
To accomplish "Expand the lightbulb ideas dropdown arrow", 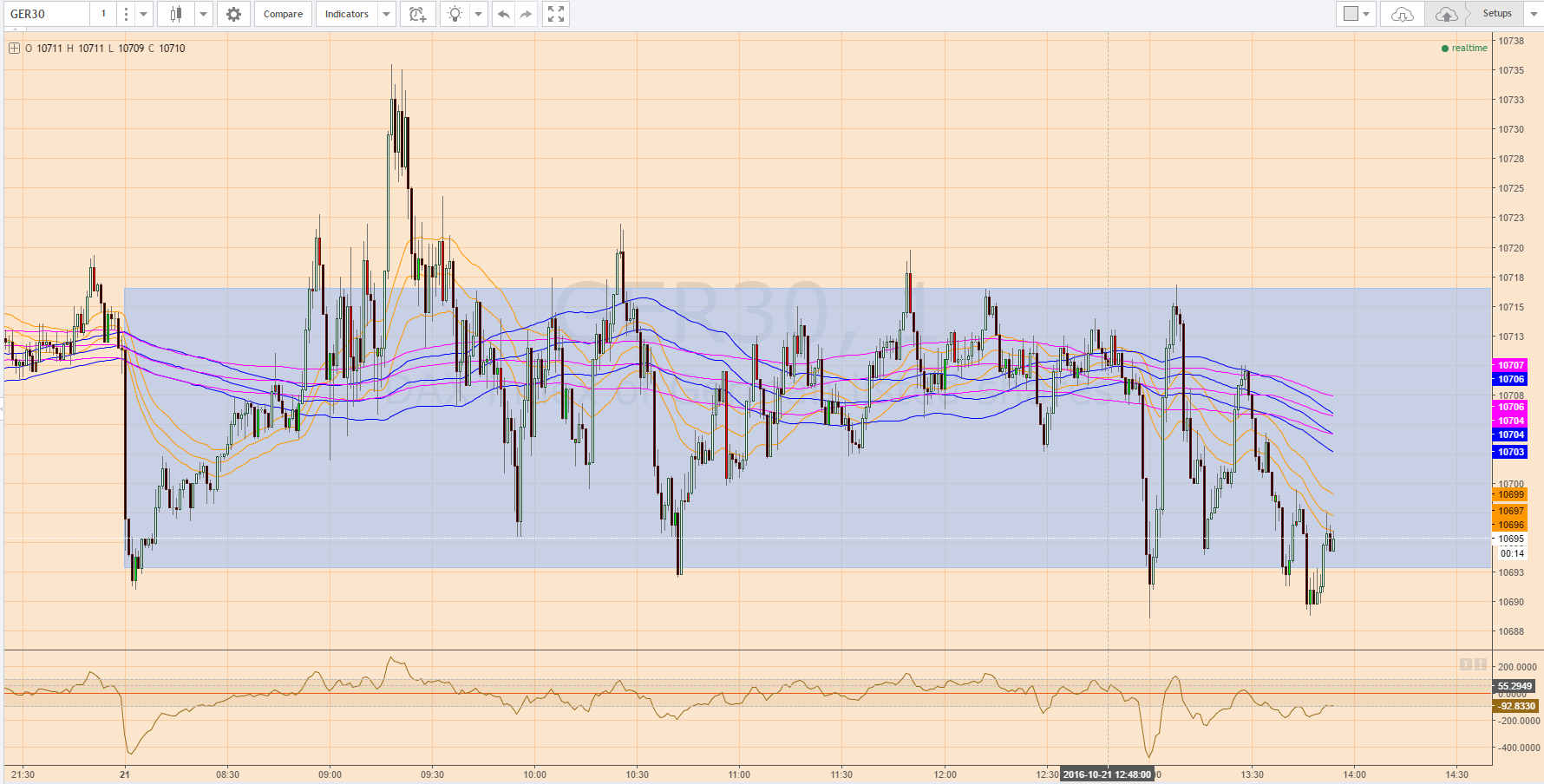I will click(x=478, y=14).
